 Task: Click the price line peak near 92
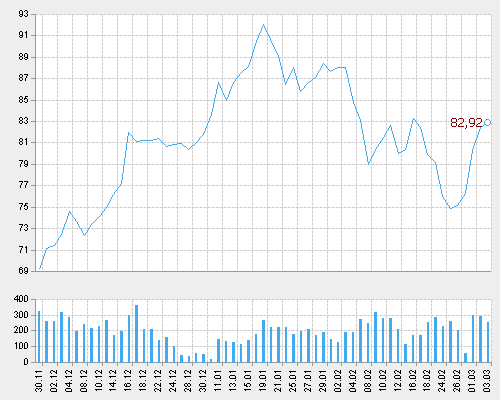tap(263, 24)
